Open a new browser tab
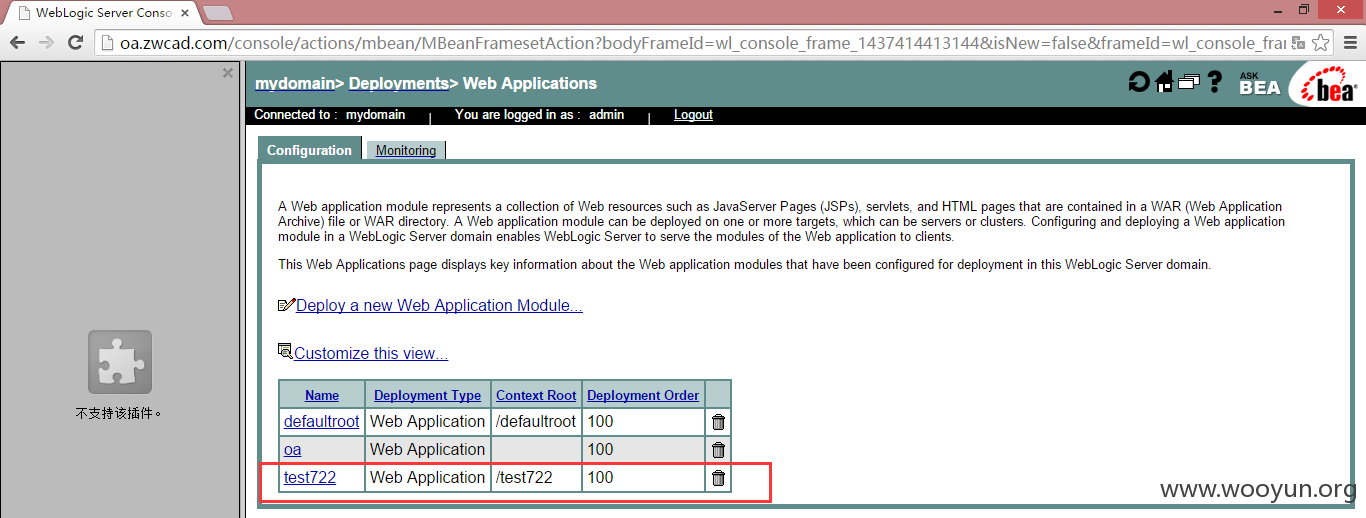 tap(218, 13)
